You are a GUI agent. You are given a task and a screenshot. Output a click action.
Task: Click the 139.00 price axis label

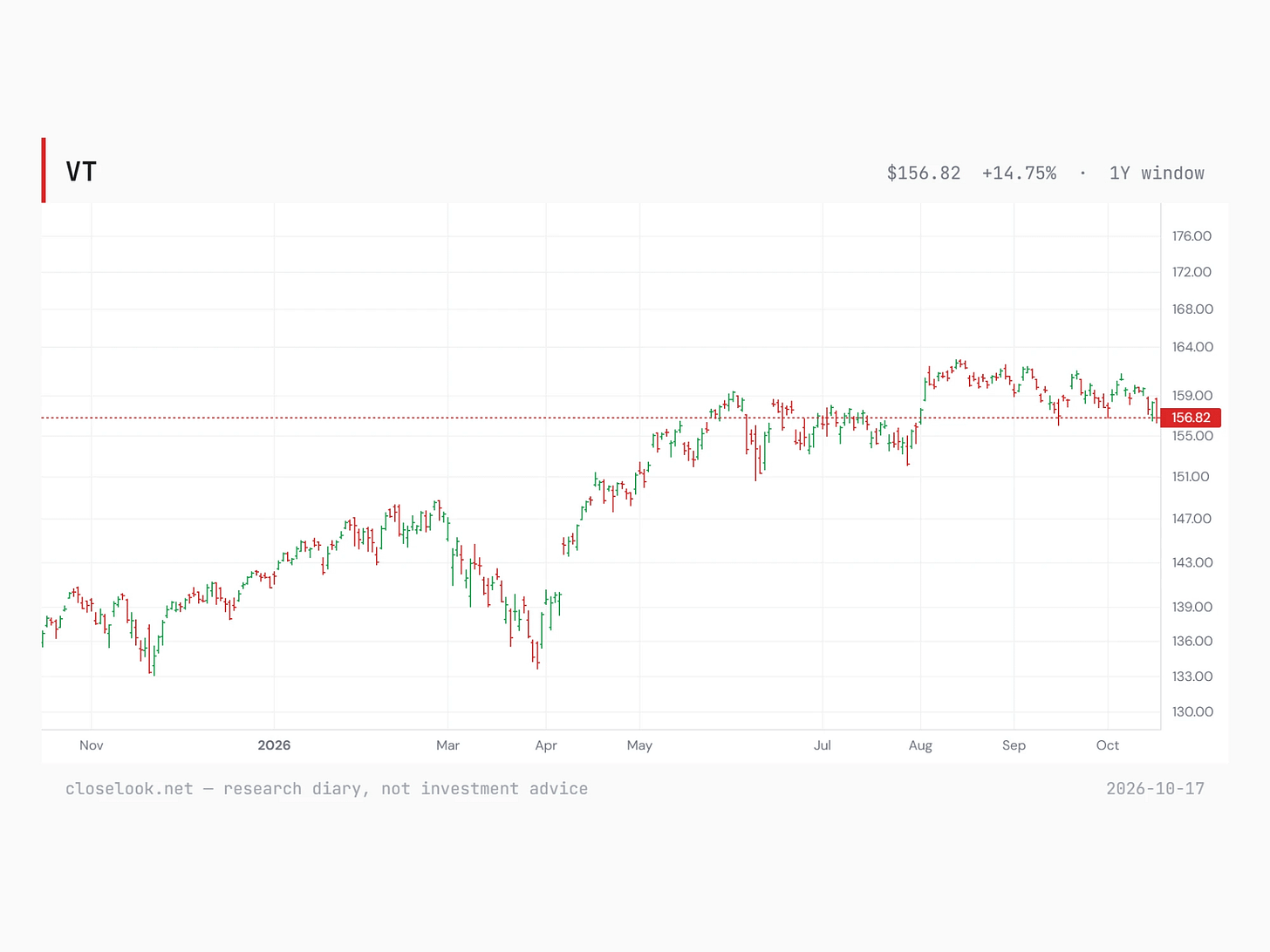coord(1191,607)
